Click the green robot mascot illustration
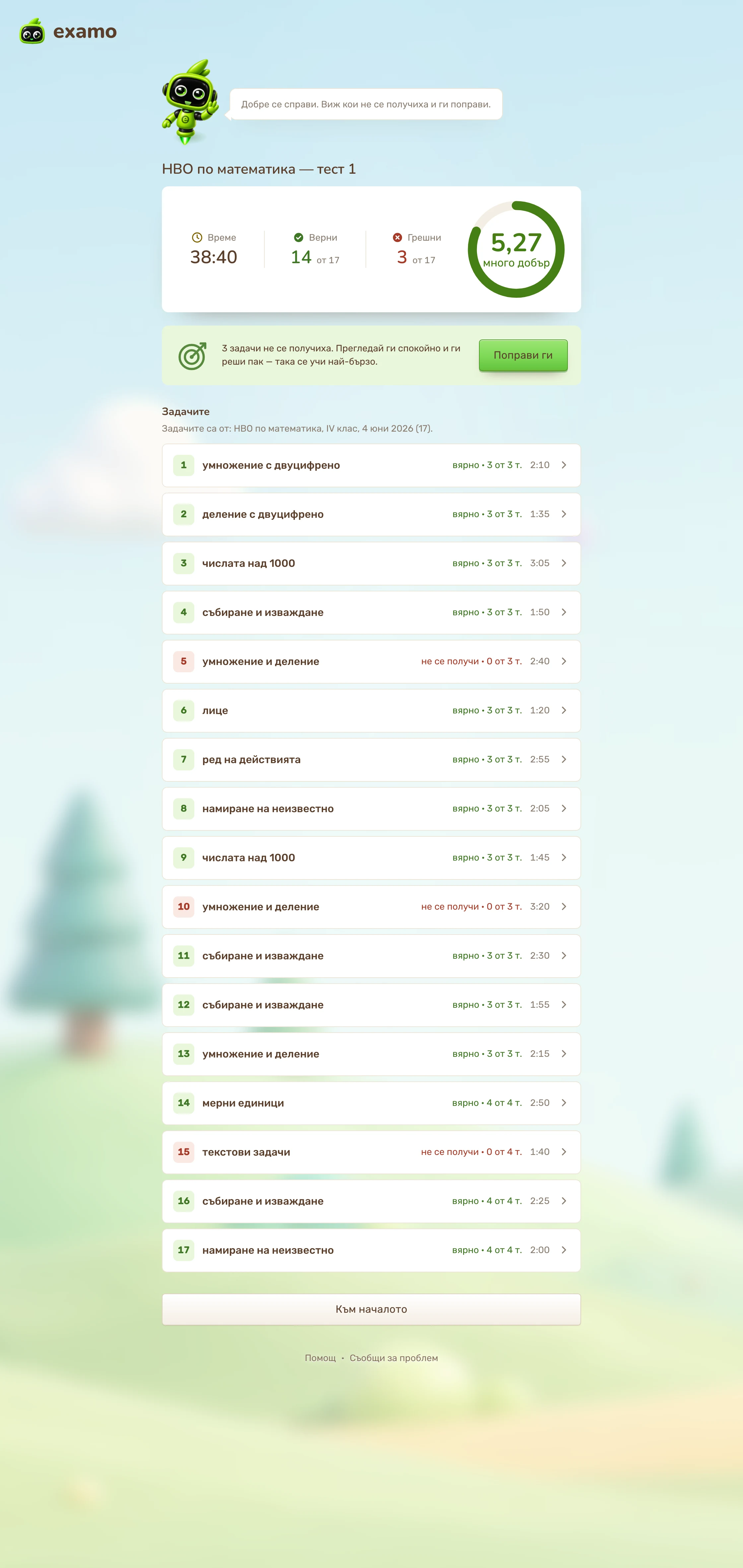 point(190,102)
